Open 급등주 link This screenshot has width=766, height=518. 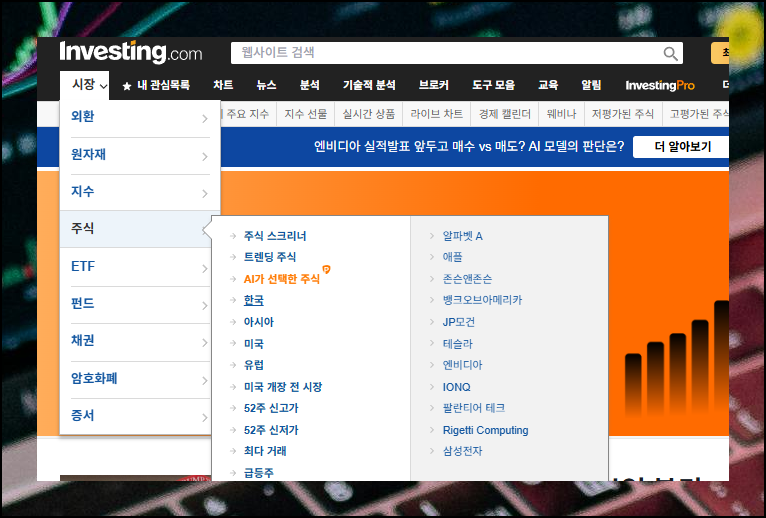point(259,473)
